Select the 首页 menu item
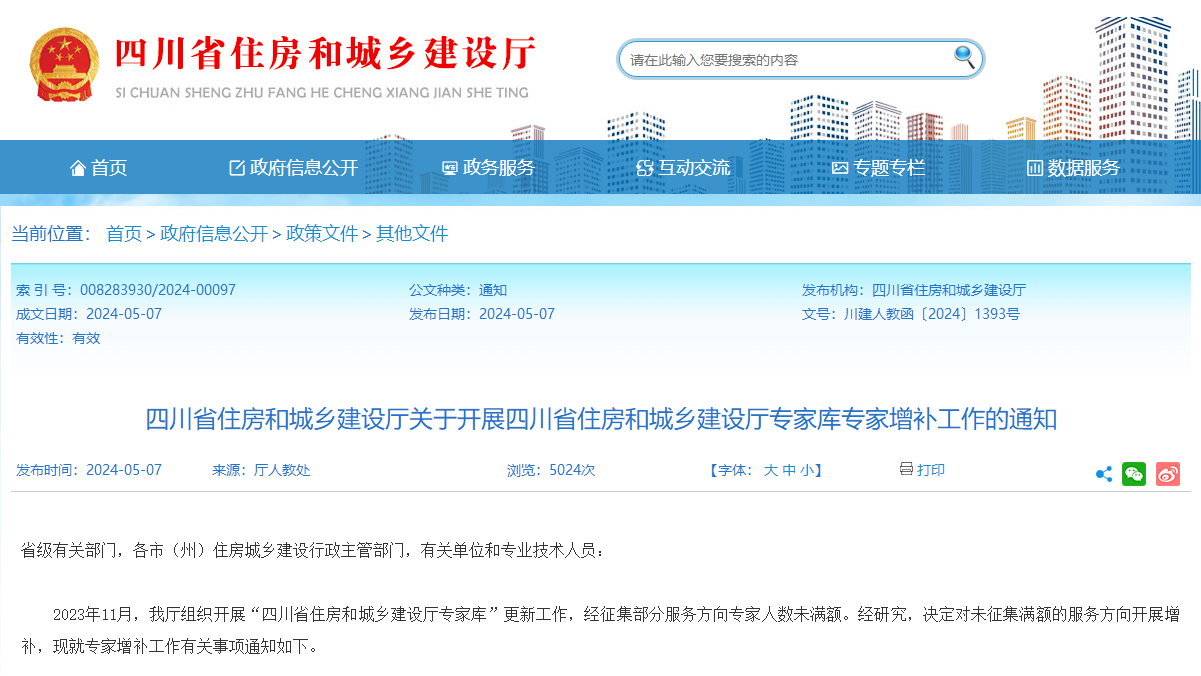1201x676 pixels. click(110, 167)
